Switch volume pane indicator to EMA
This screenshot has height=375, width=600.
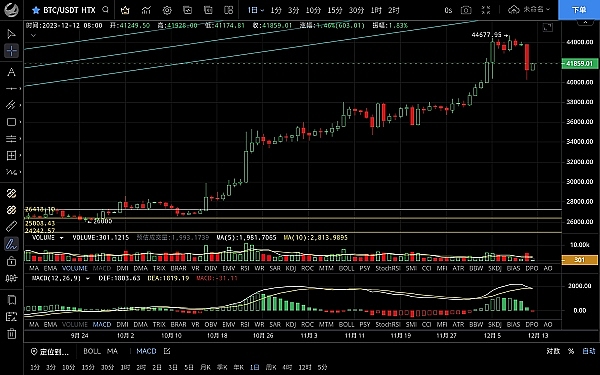click(50, 268)
